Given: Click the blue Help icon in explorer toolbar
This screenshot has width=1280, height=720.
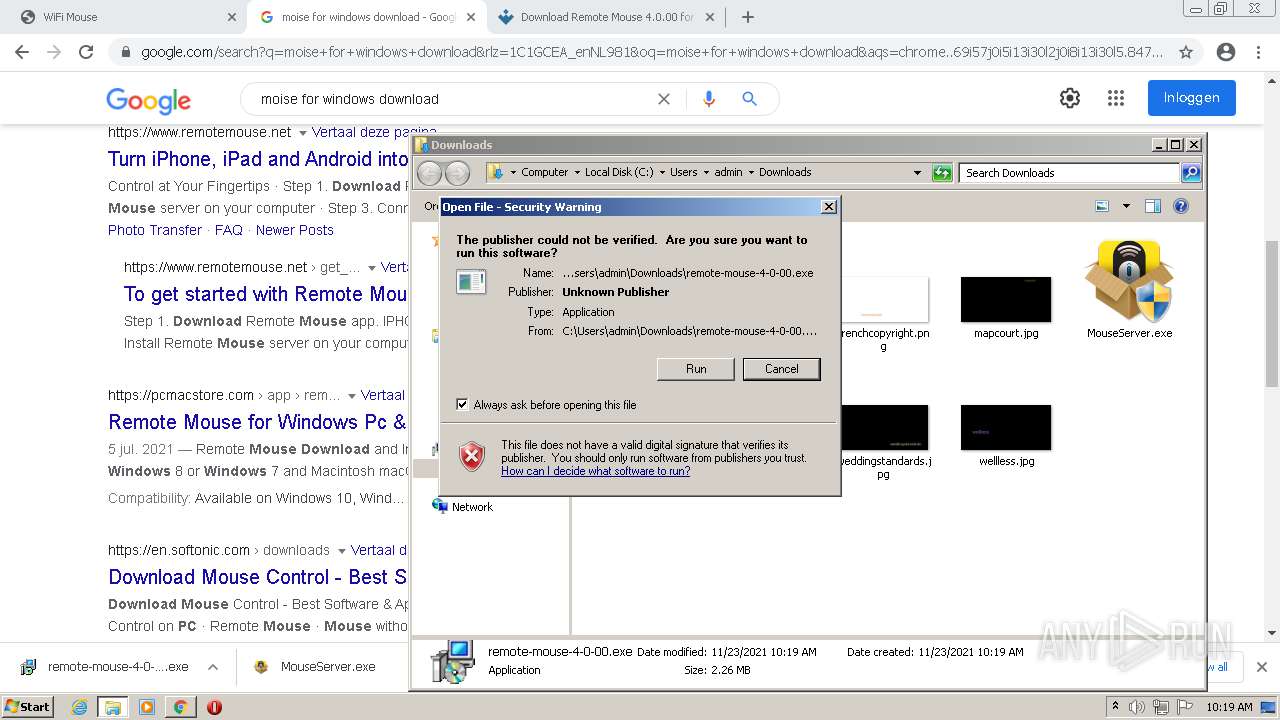Looking at the screenshot, I should 1181,206.
